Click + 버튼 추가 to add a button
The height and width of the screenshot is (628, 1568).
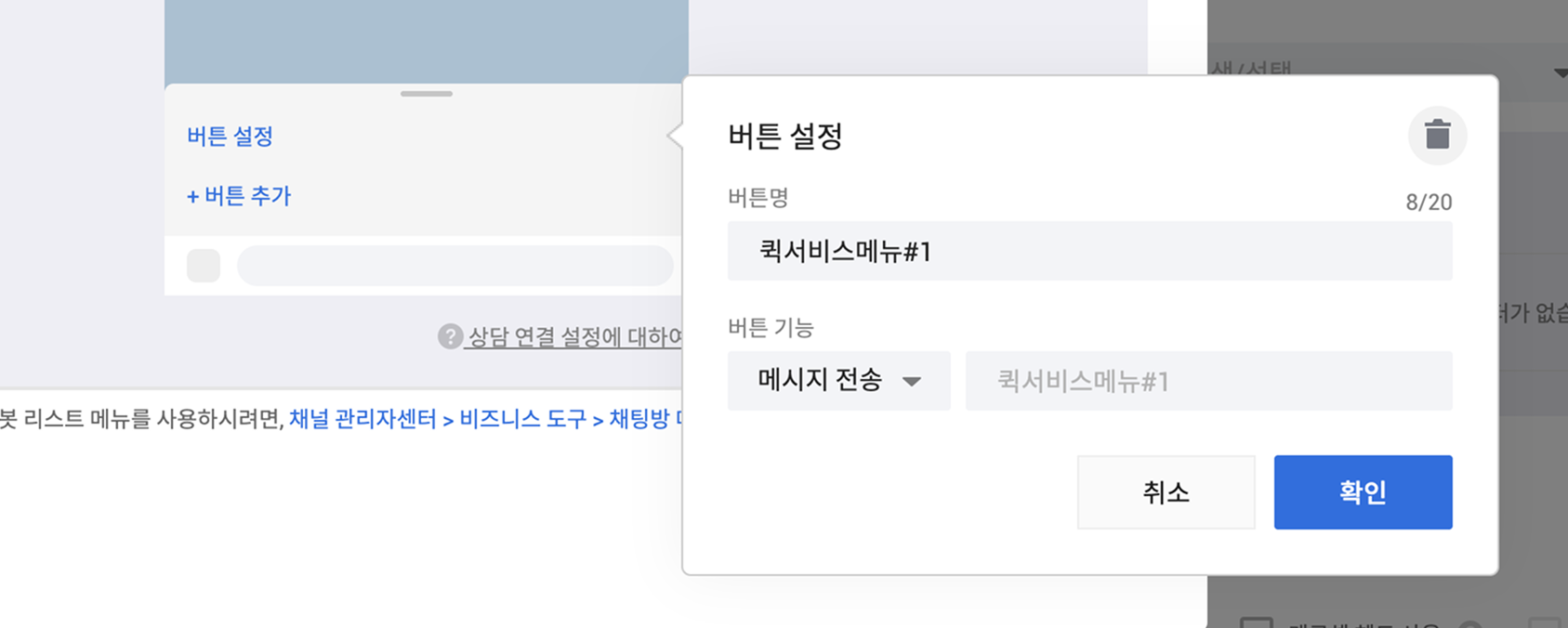point(239,196)
